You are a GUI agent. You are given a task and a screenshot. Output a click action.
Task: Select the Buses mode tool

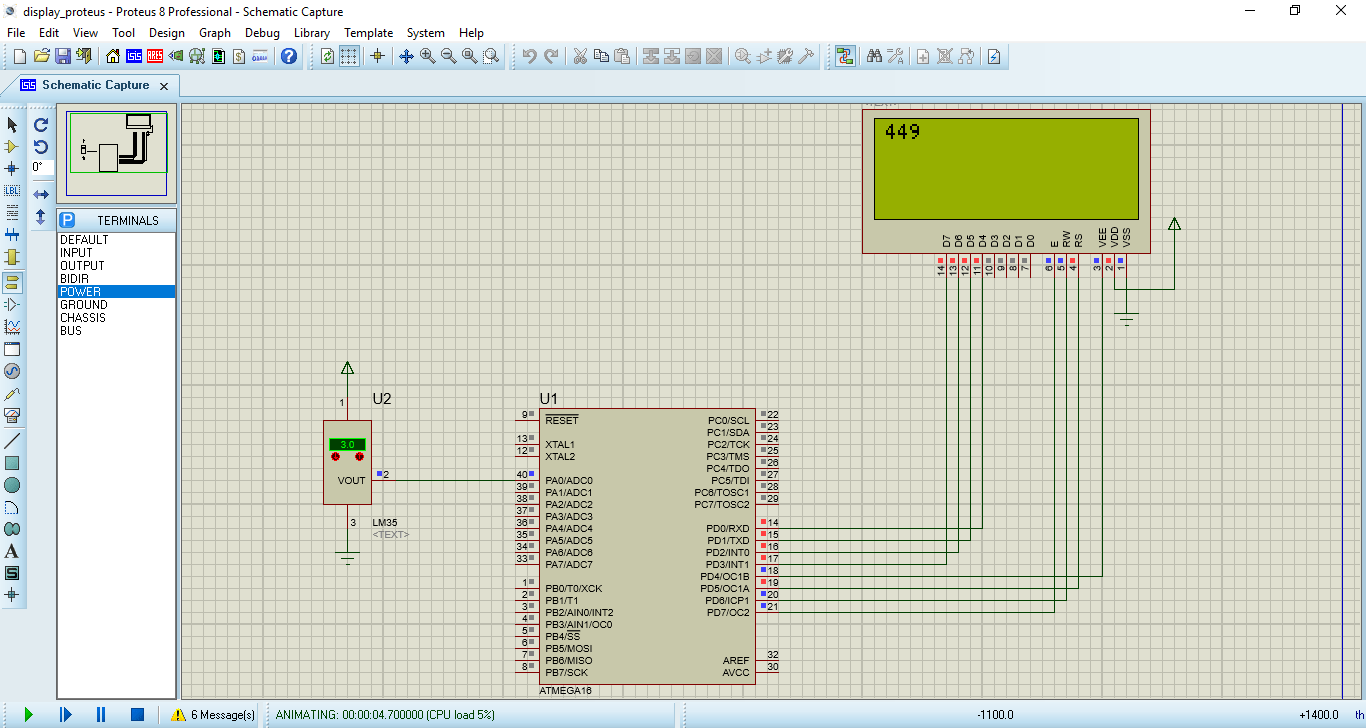click(x=13, y=233)
